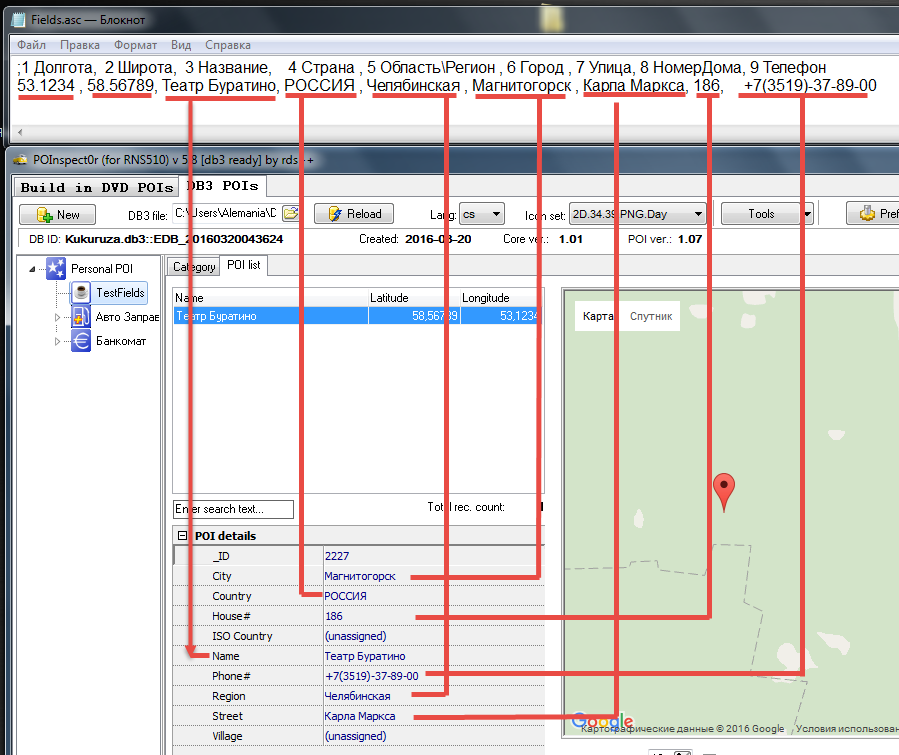Click the folder browse icon beside DB3 file
Viewport: 899px width, 755px height.
[x=291, y=214]
